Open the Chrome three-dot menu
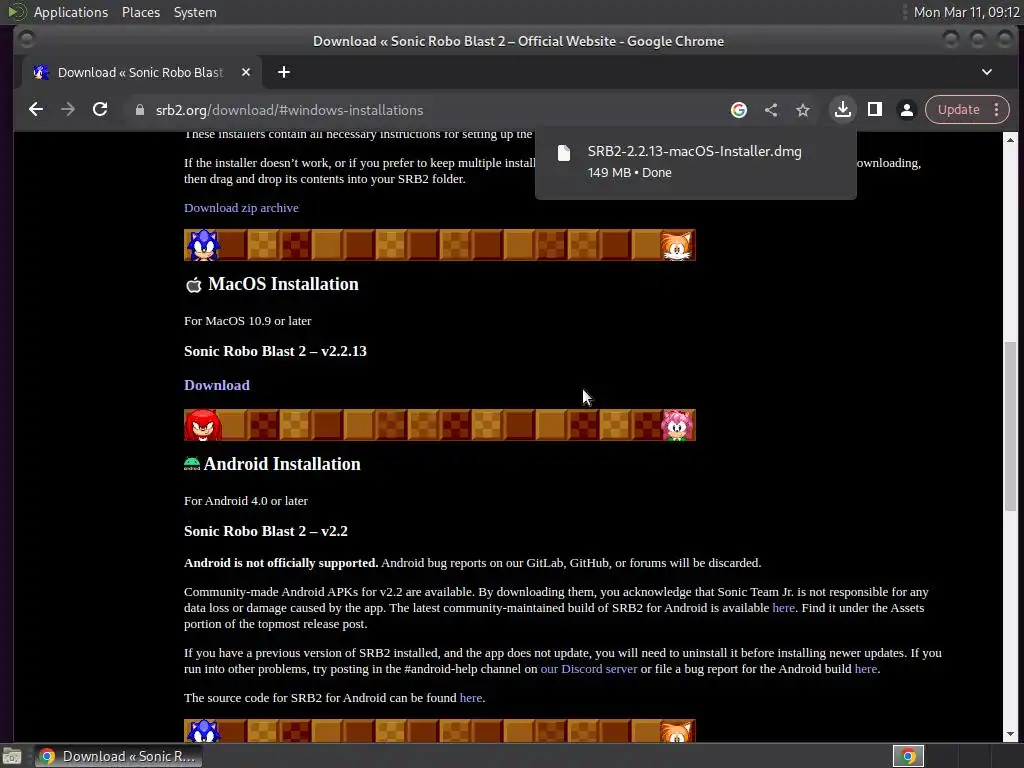Screen dimensions: 1024x768 click(997, 110)
